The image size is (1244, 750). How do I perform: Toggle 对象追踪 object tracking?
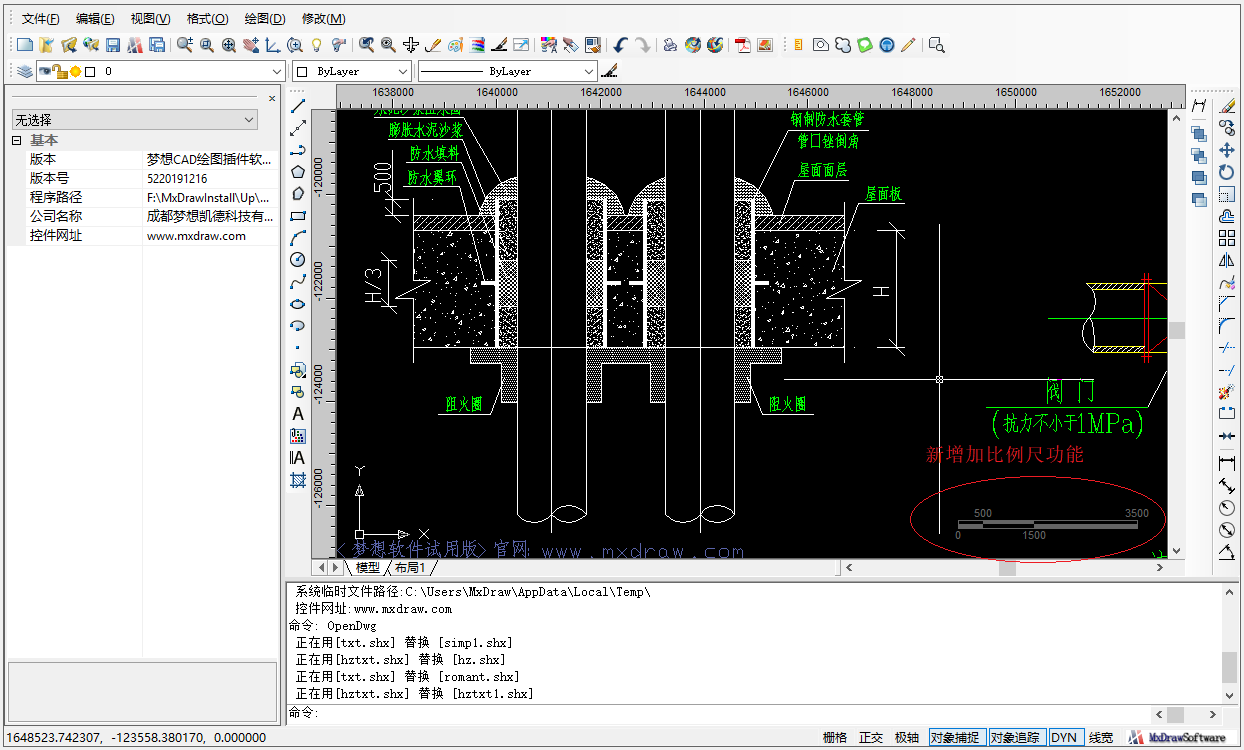(x=1015, y=738)
